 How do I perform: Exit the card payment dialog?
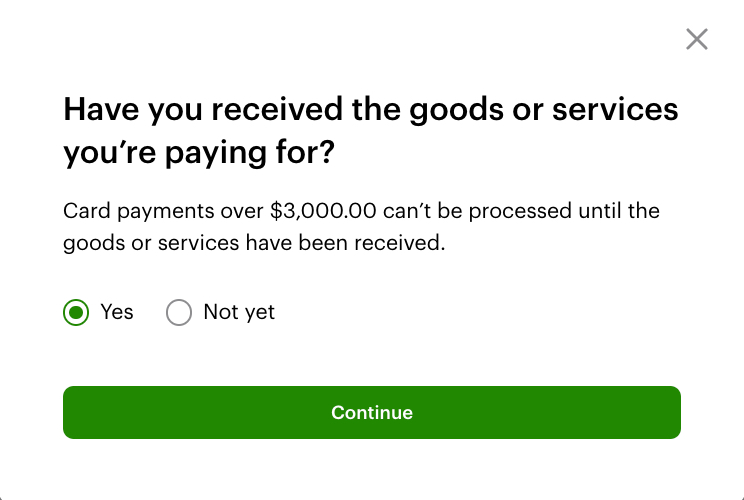pyautogui.click(x=696, y=40)
